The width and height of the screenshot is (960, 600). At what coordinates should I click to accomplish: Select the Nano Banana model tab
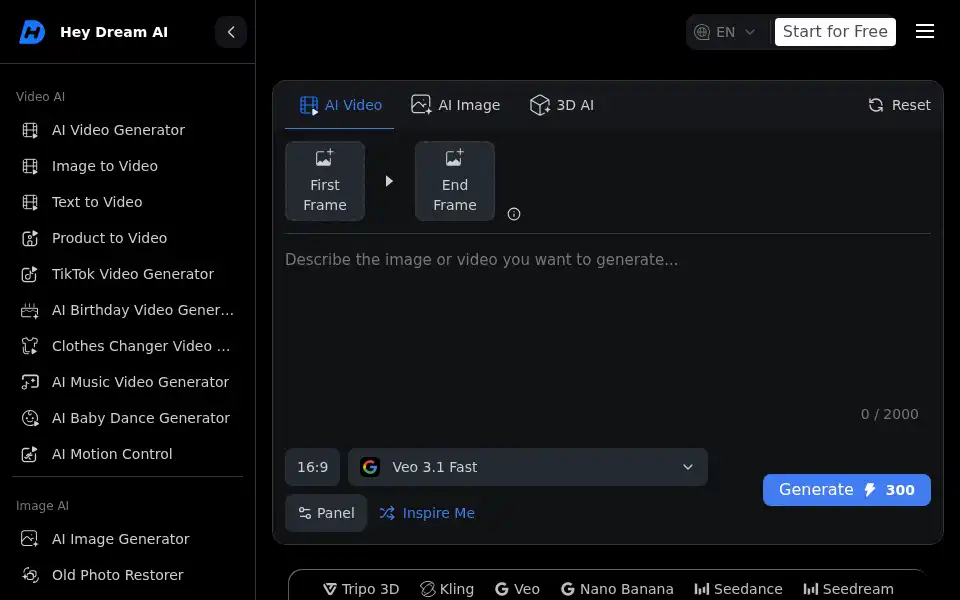click(x=617, y=589)
